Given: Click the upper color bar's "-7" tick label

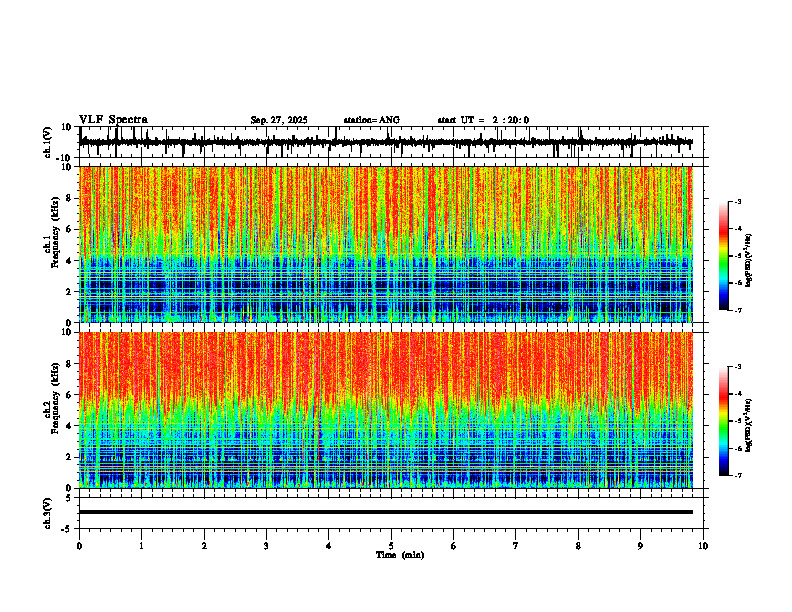Looking at the screenshot, I should [737, 310].
